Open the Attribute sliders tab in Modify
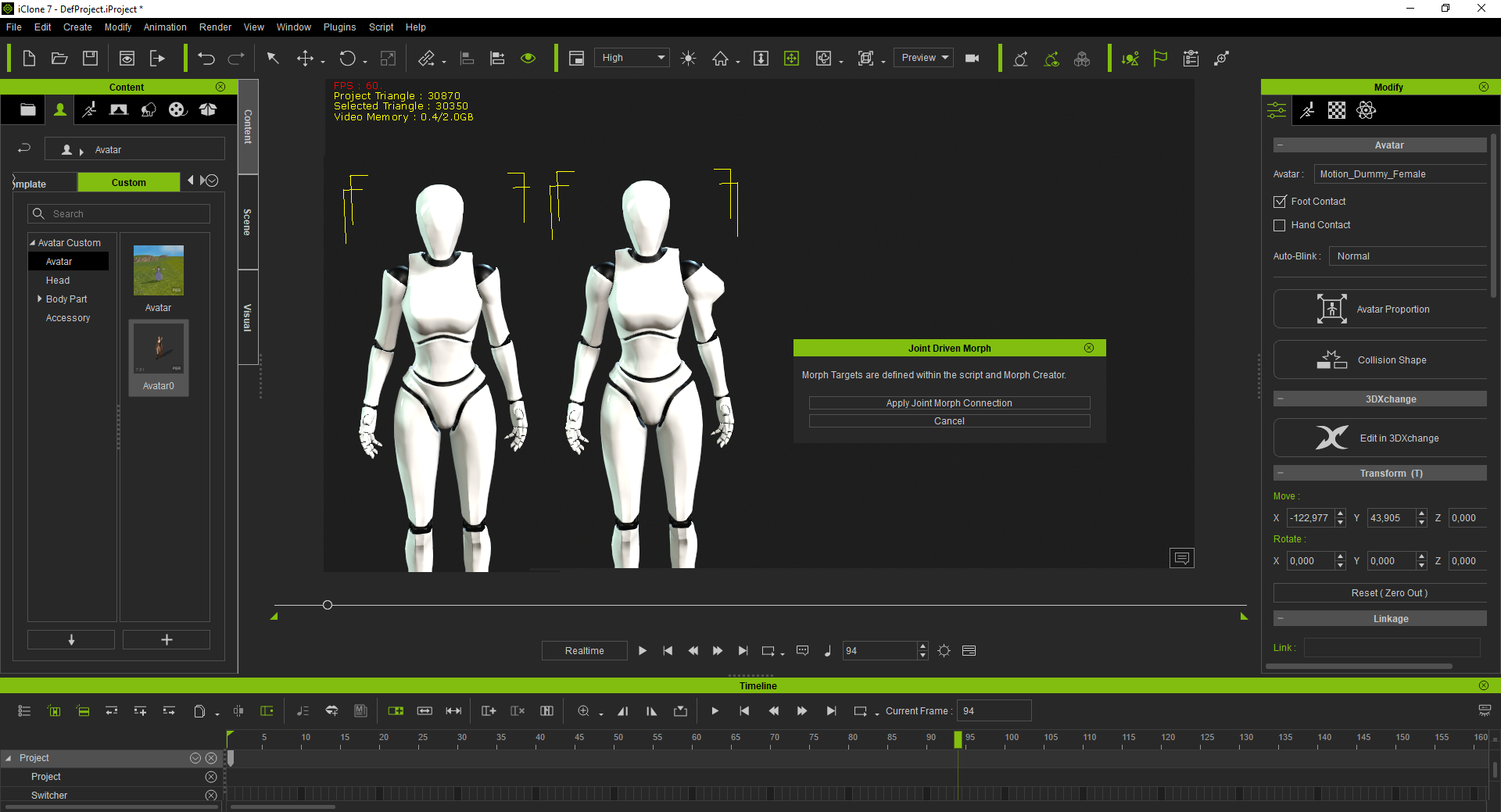Viewport: 1501px width, 812px height. point(1277,110)
